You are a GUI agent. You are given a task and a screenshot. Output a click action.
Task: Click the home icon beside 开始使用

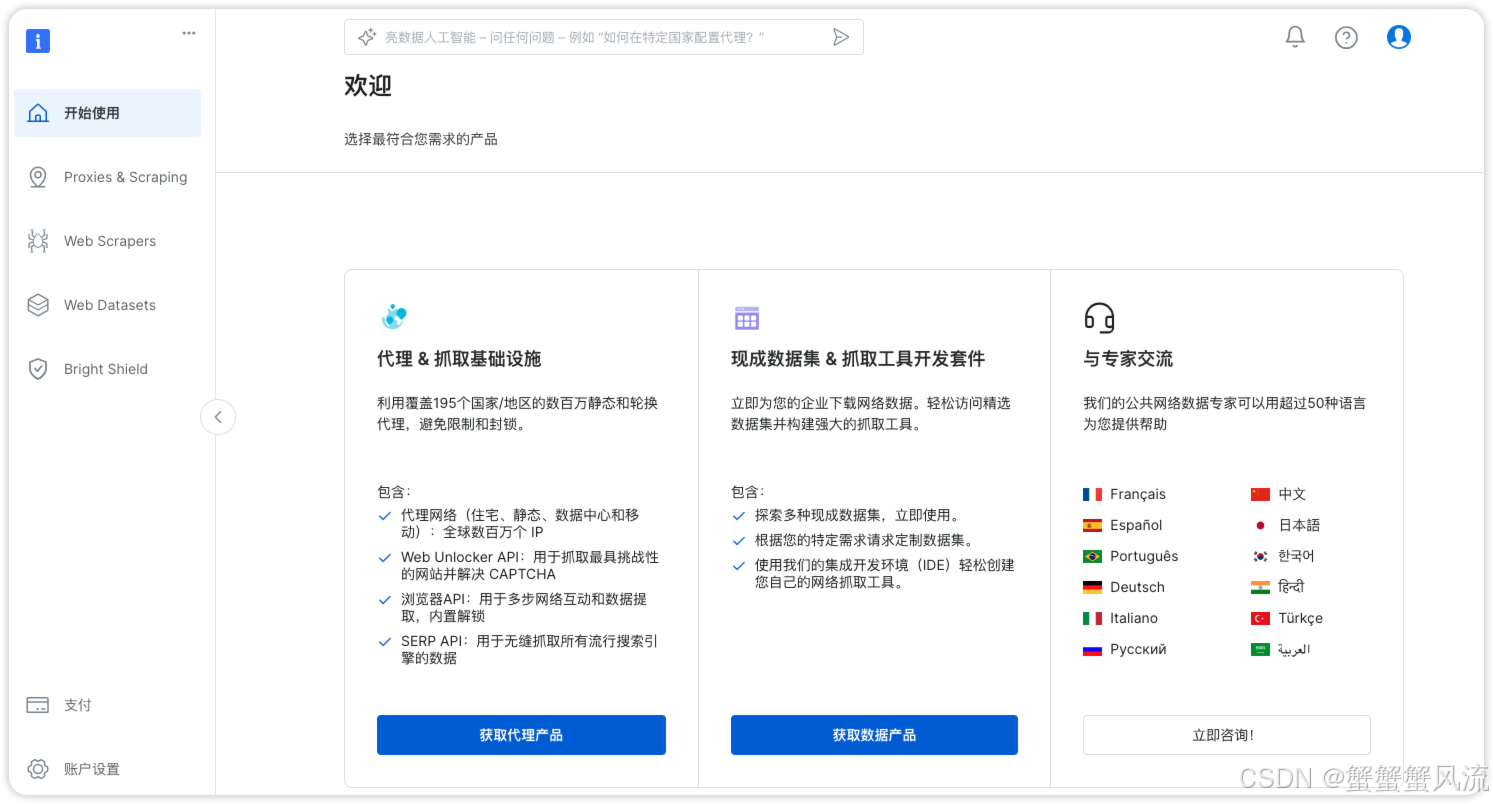38,113
